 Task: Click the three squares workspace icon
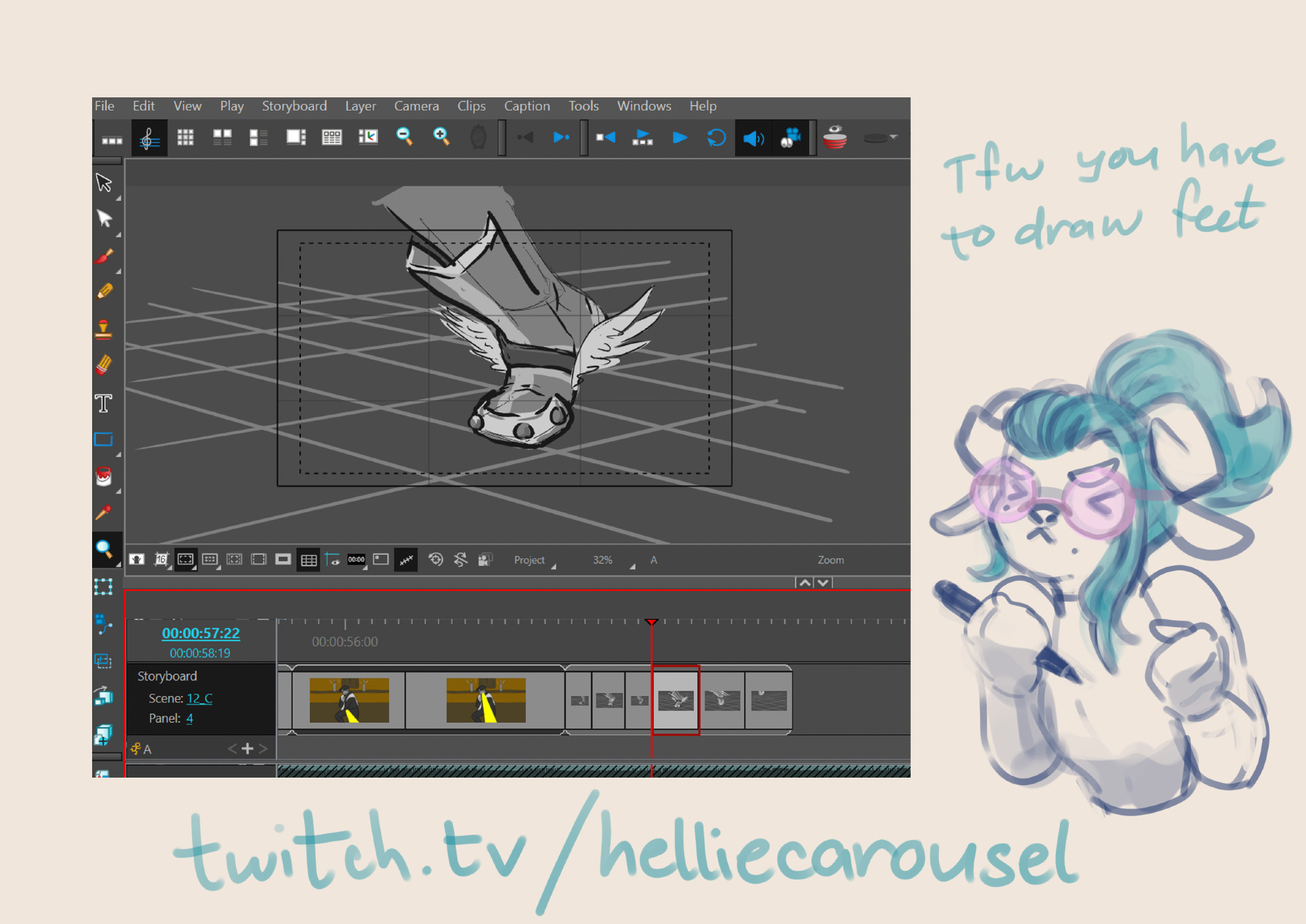click(x=112, y=139)
